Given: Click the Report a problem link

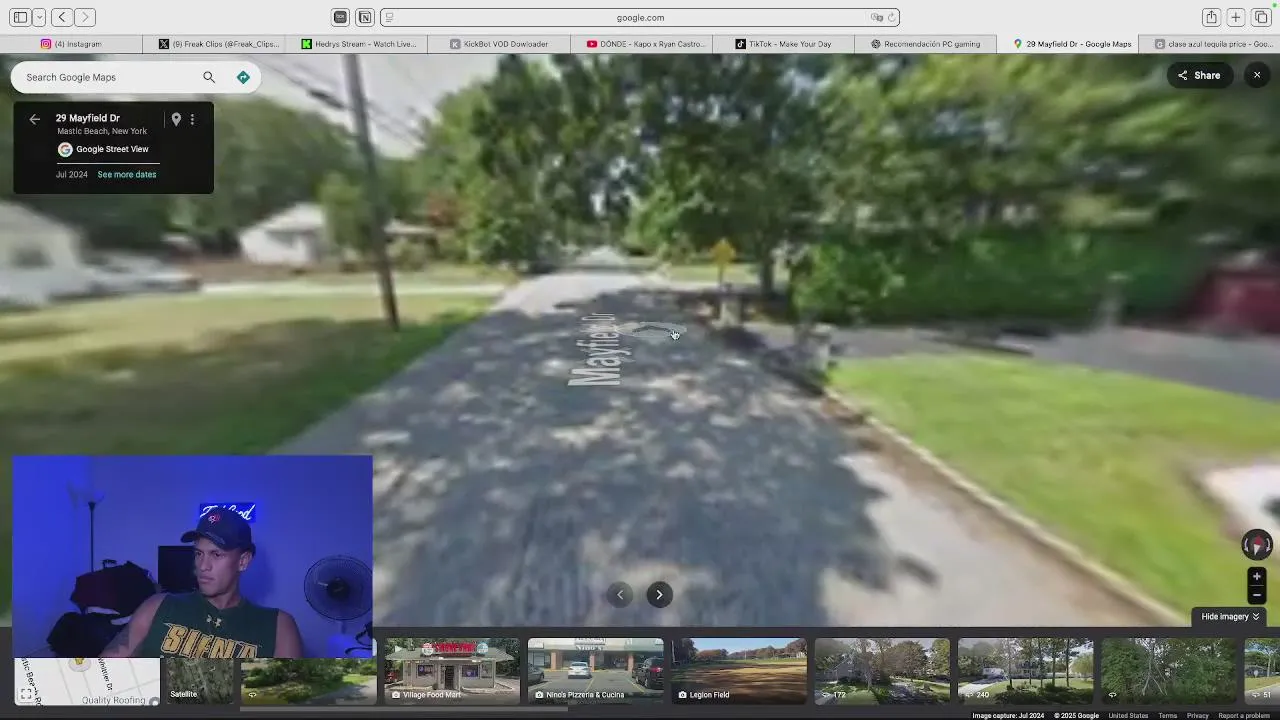Looking at the screenshot, I should (1244, 716).
